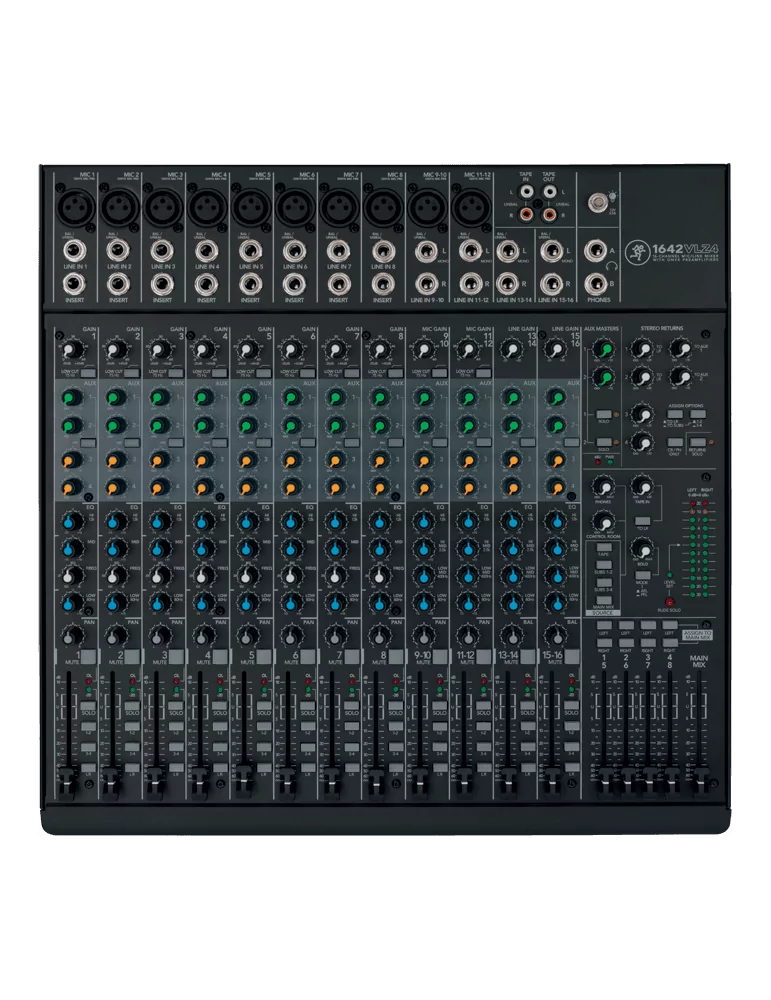Image resolution: width=771 pixels, height=1000 pixels.
Task: Click the TAPE IN level knob
Action: point(642,487)
